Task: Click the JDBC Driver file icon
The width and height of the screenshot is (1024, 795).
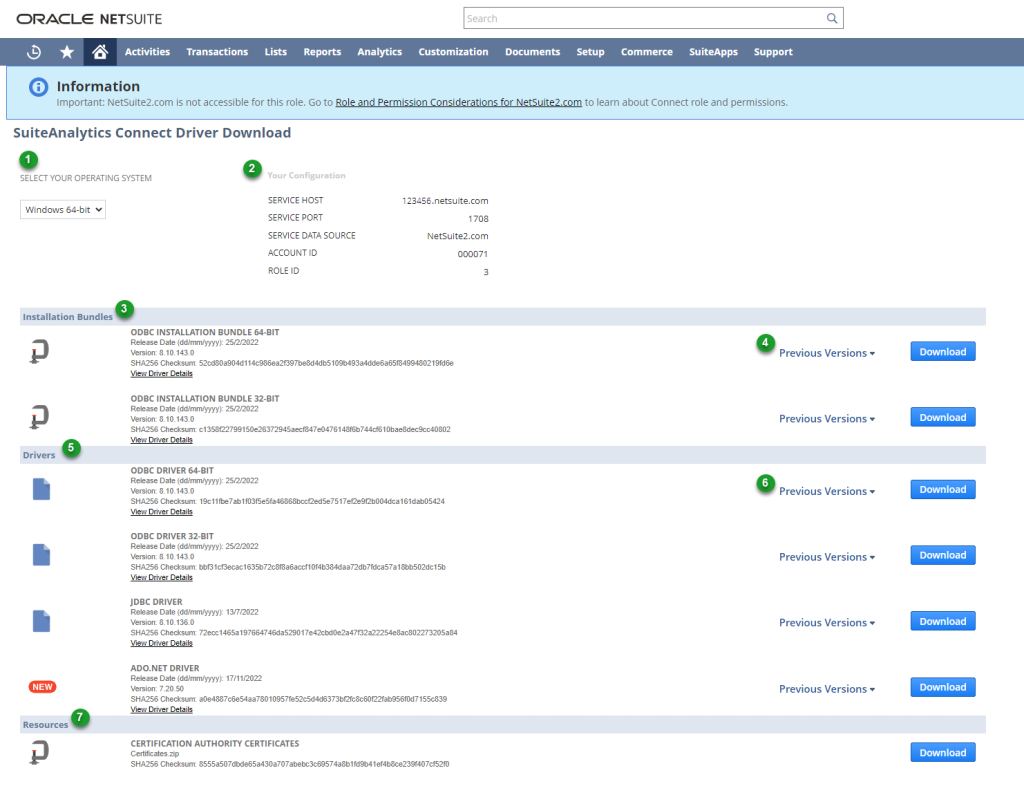Action: pyautogui.click(x=41, y=621)
